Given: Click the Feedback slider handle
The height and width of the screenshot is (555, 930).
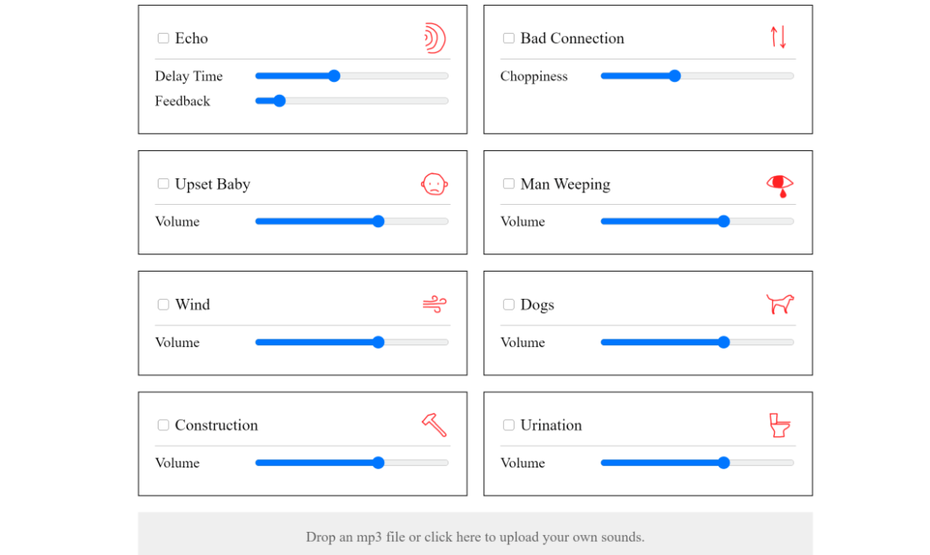Looking at the screenshot, I should tap(279, 101).
